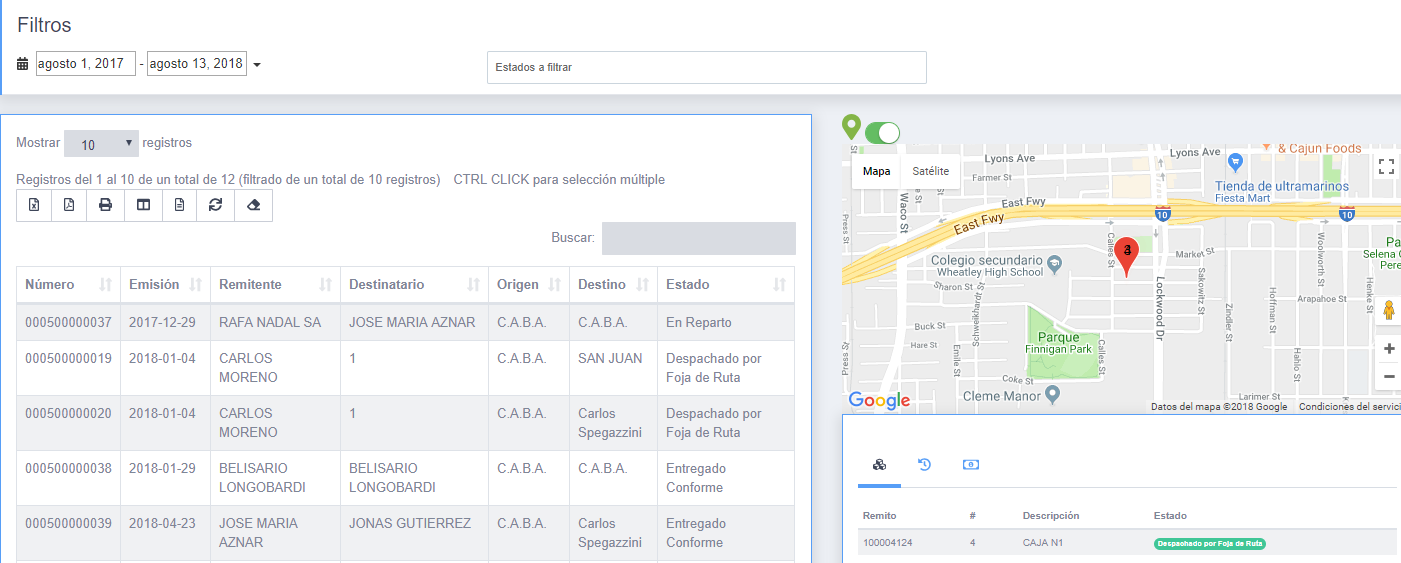This screenshot has width=1401, height=563.
Task: Export the table to Excel
Action: (x=35, y=205)
